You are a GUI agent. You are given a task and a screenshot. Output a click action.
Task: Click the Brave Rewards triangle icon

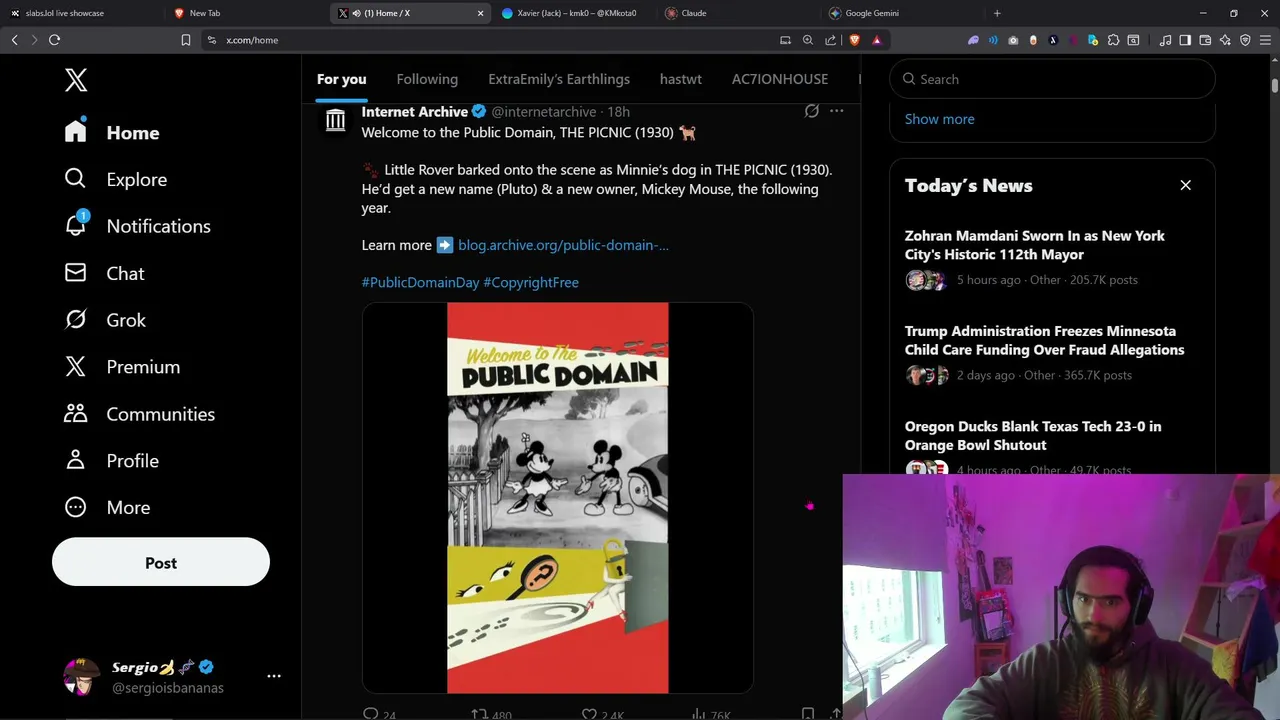click(x=877, y=40)
